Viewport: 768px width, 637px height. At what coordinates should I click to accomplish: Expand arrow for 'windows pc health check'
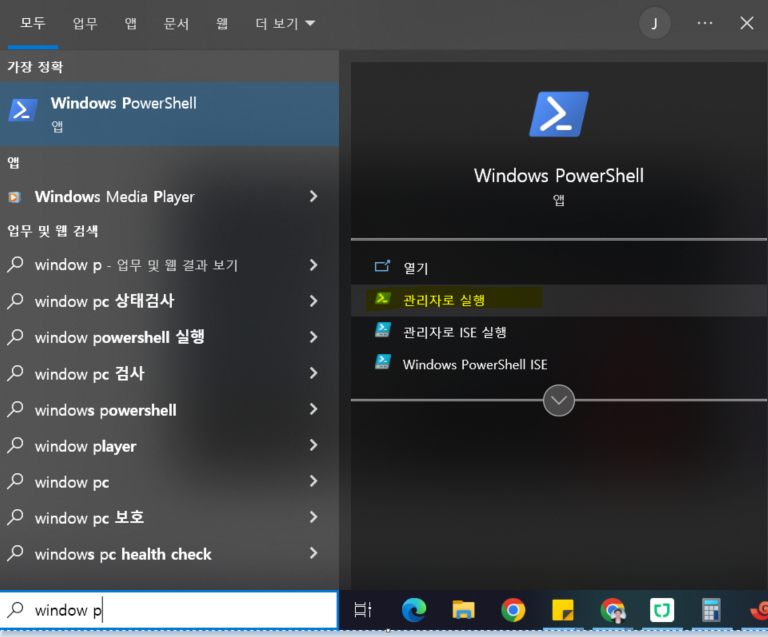point(313,554)
